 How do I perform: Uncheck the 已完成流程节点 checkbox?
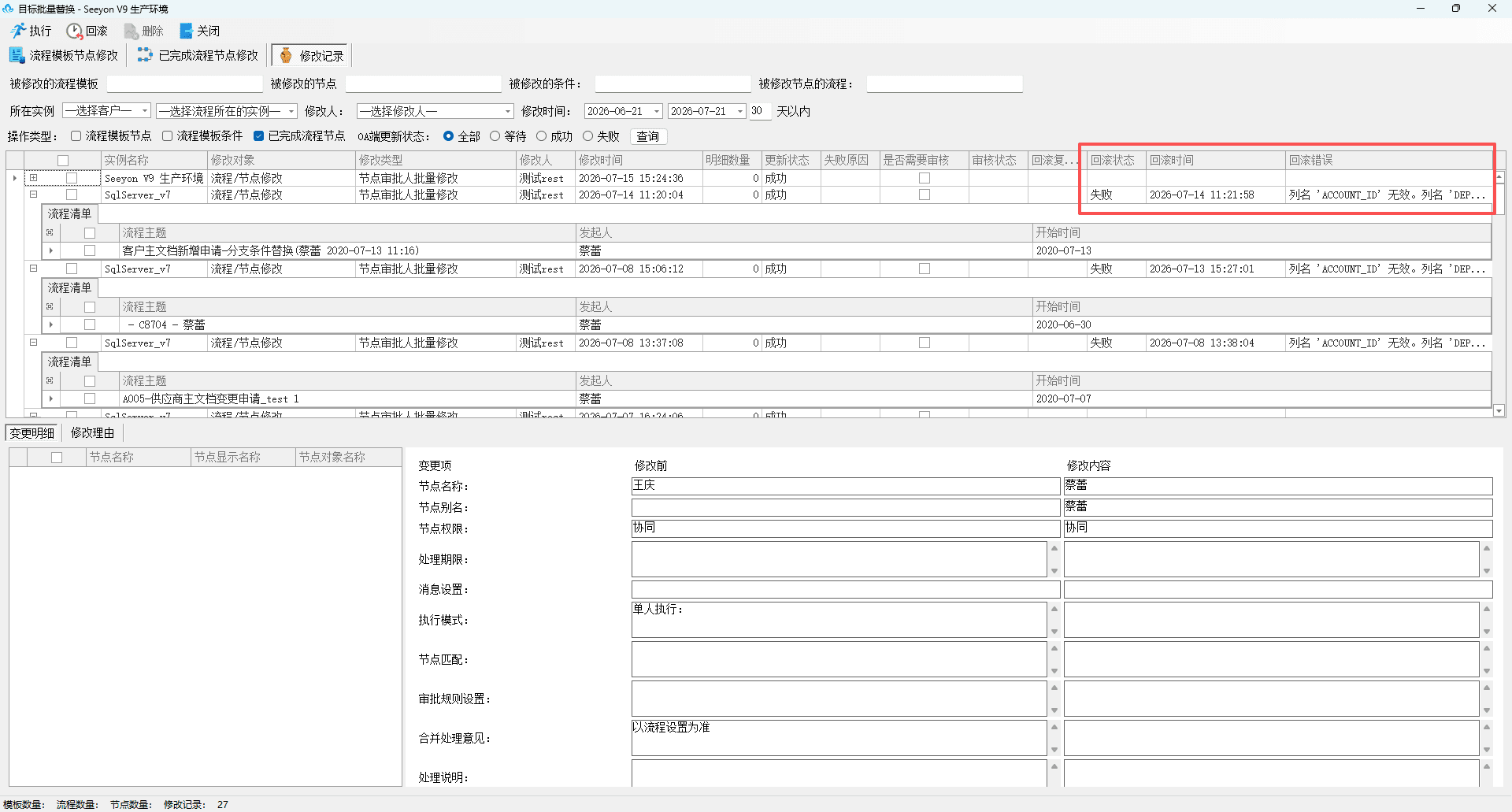258,136
